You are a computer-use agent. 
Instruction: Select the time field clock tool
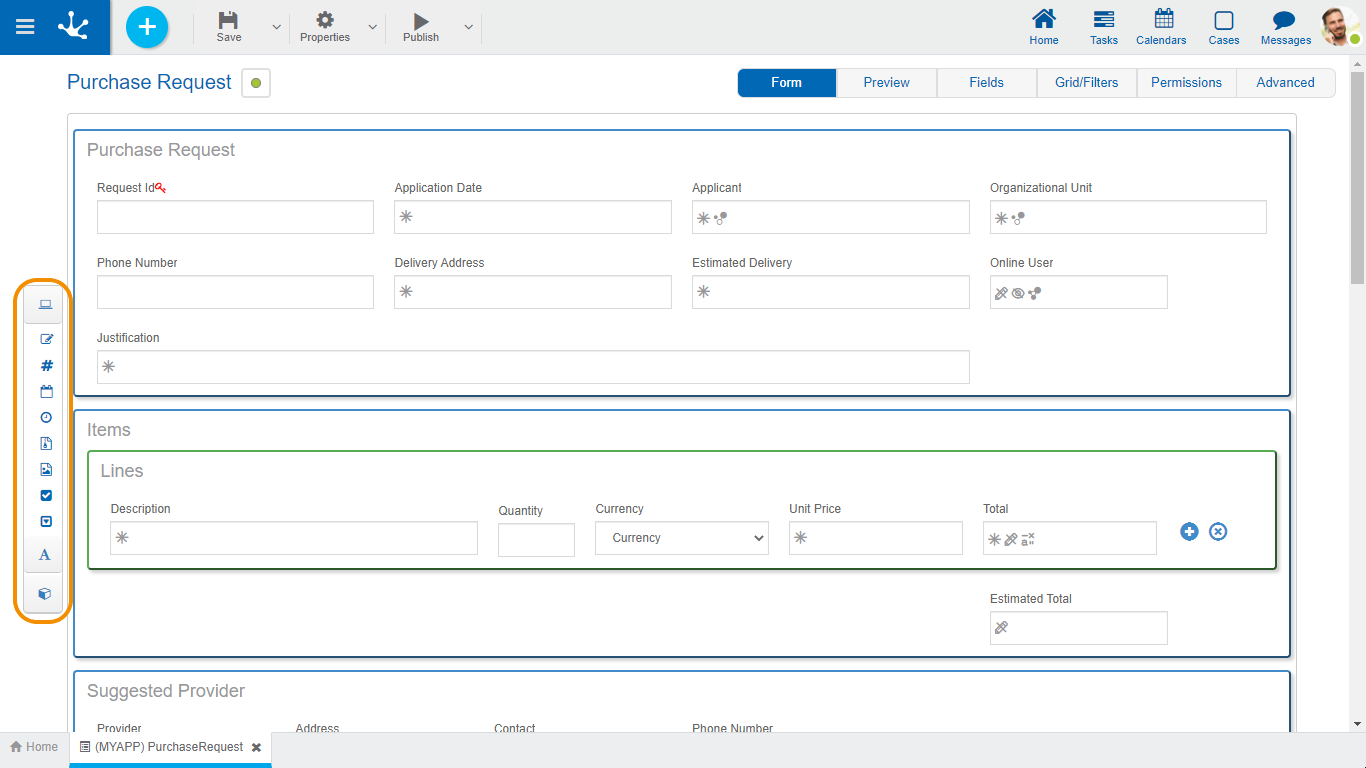pos(46,418)
